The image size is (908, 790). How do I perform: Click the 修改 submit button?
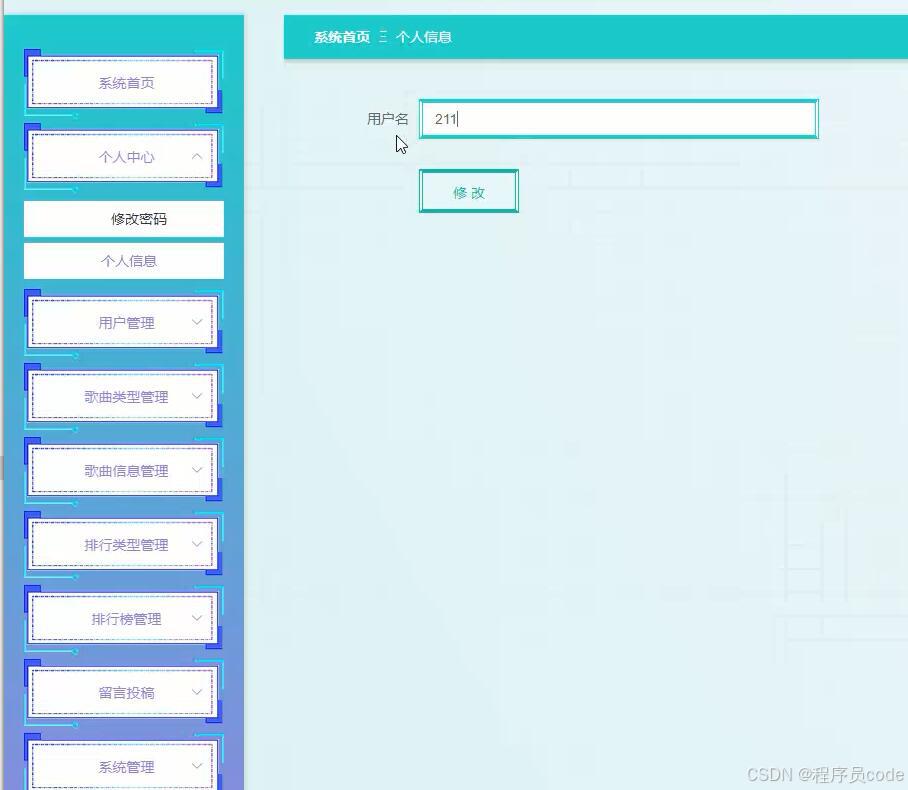[x=468, y=192]
